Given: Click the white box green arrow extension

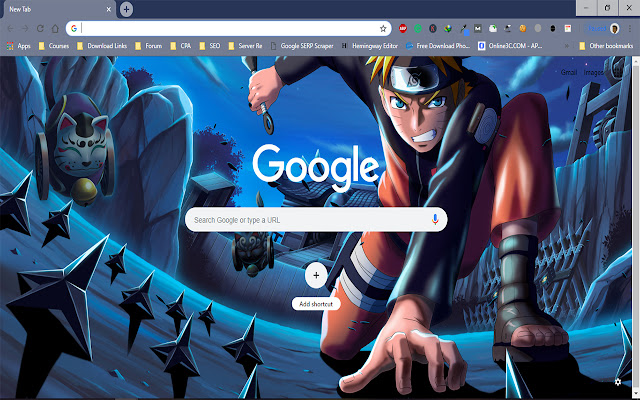Looking at the screenshot, I should (x=493, y=28).
